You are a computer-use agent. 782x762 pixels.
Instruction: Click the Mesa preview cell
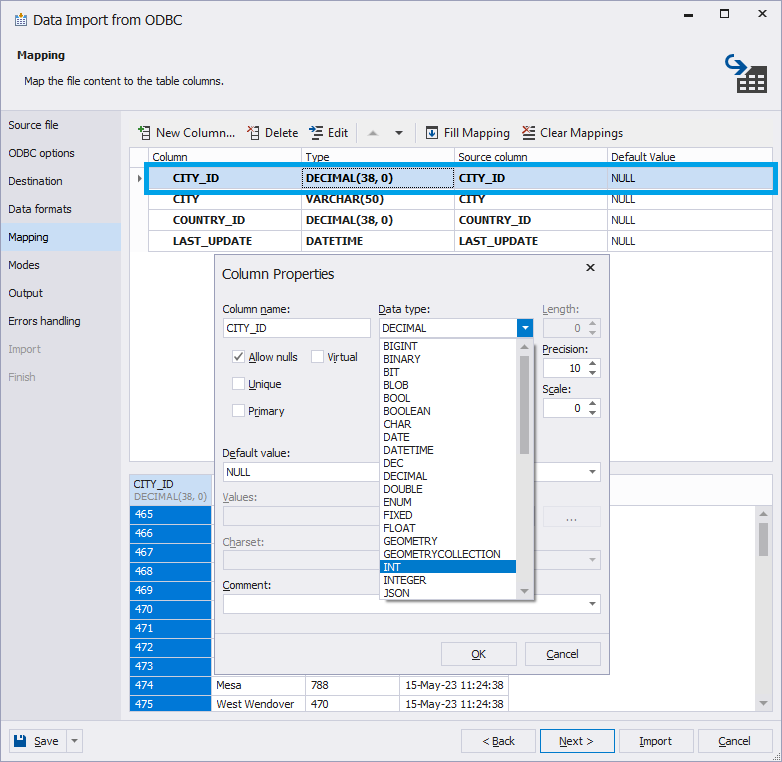click(x=258, y=685)
